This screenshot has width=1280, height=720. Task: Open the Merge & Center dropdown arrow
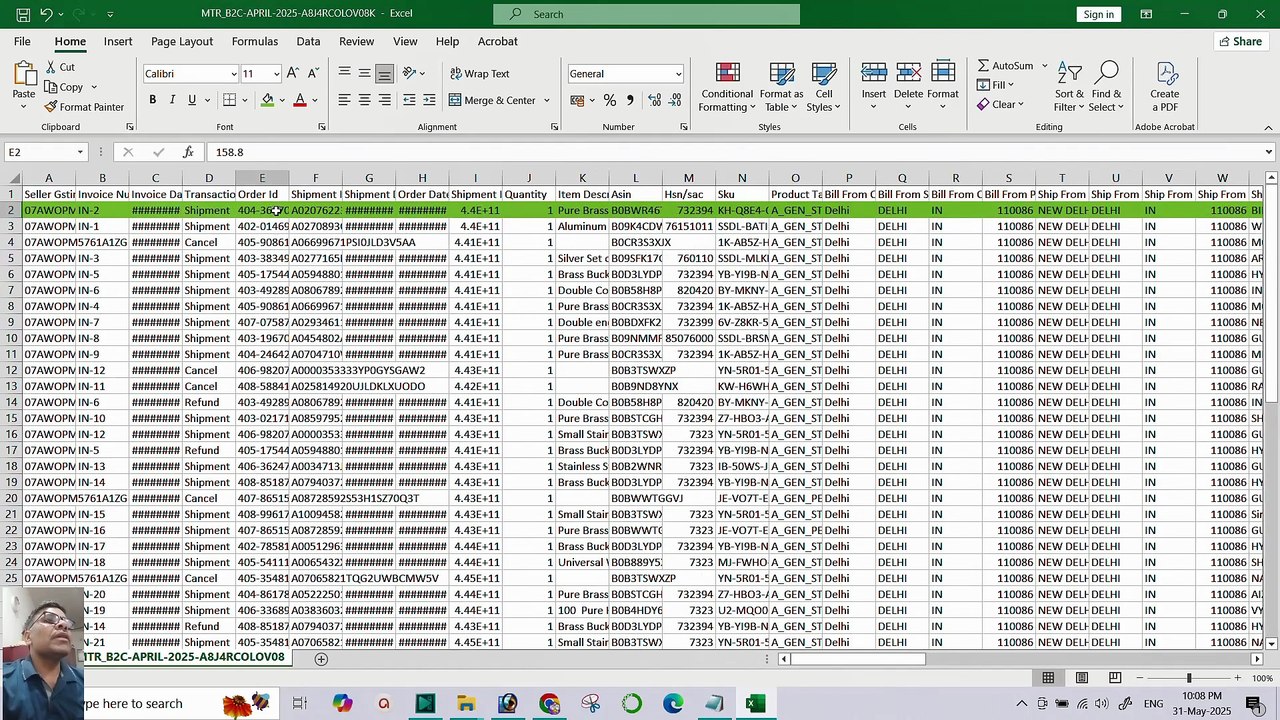546,100
